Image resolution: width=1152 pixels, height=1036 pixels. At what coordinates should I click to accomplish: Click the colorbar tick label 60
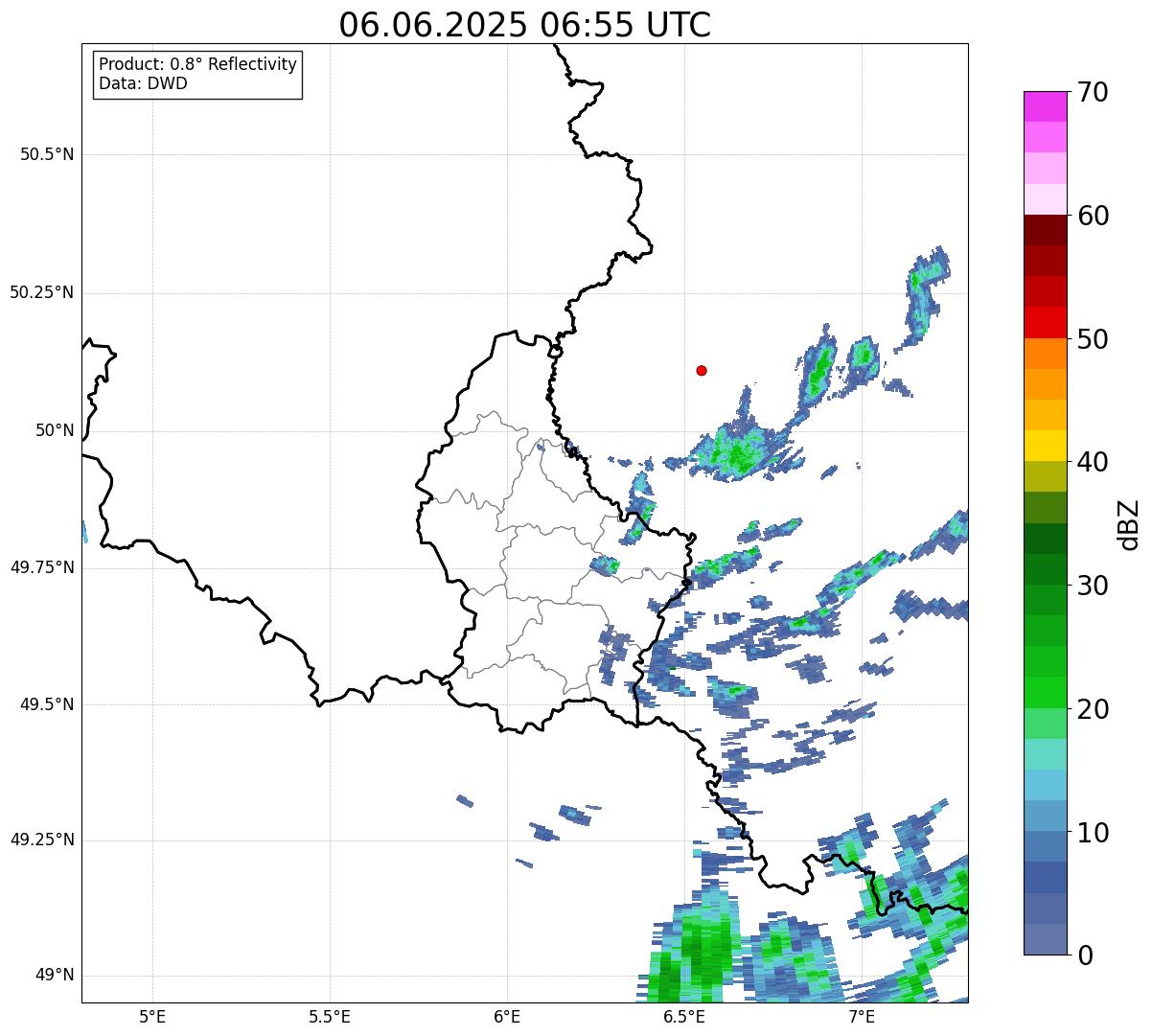(x=1094, y=216)
